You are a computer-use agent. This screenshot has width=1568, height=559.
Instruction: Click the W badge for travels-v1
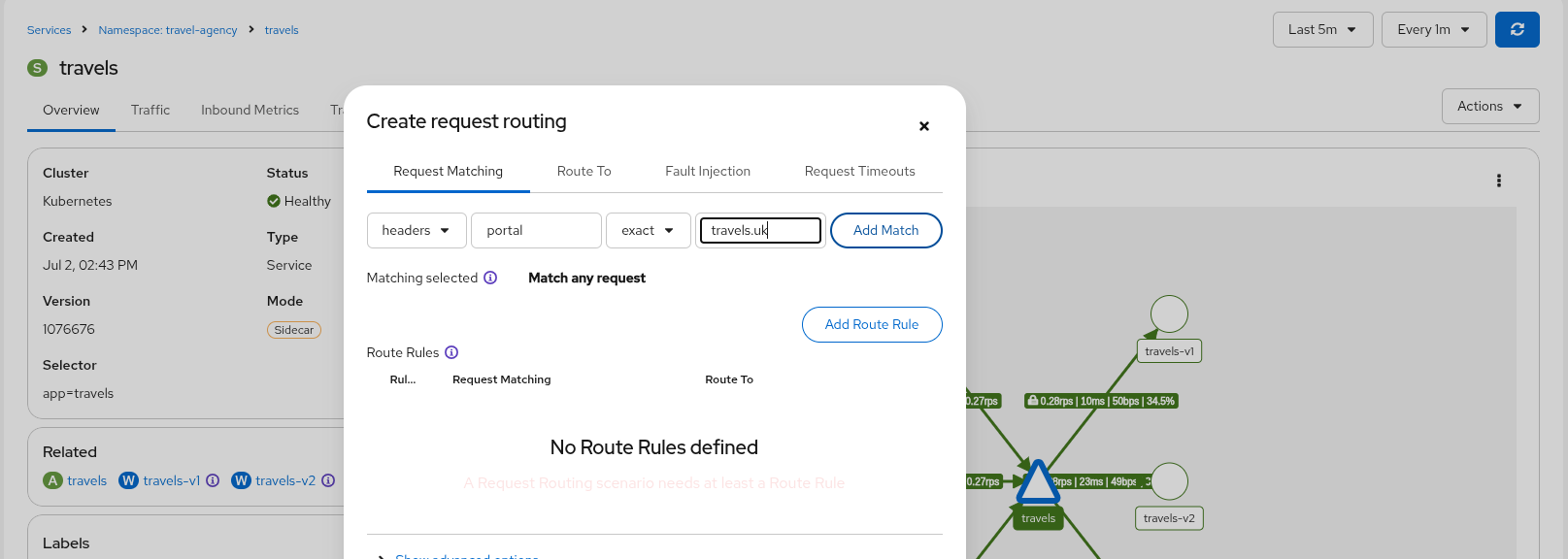(x=128, y=480)
